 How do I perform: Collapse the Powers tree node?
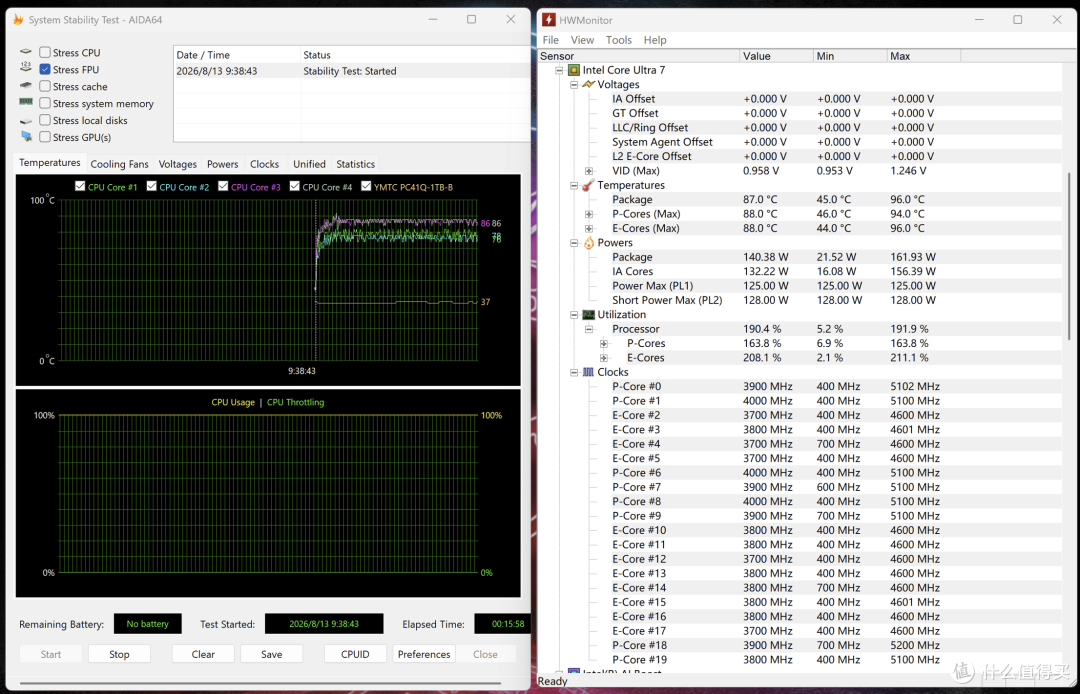(574, 243)
